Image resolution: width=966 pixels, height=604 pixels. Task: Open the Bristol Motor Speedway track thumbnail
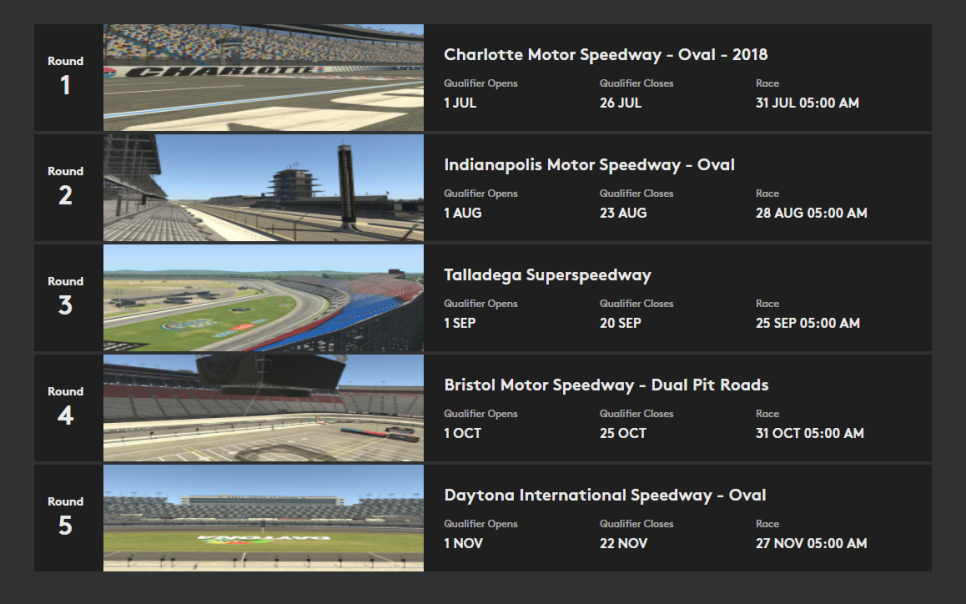click(264, 408)
